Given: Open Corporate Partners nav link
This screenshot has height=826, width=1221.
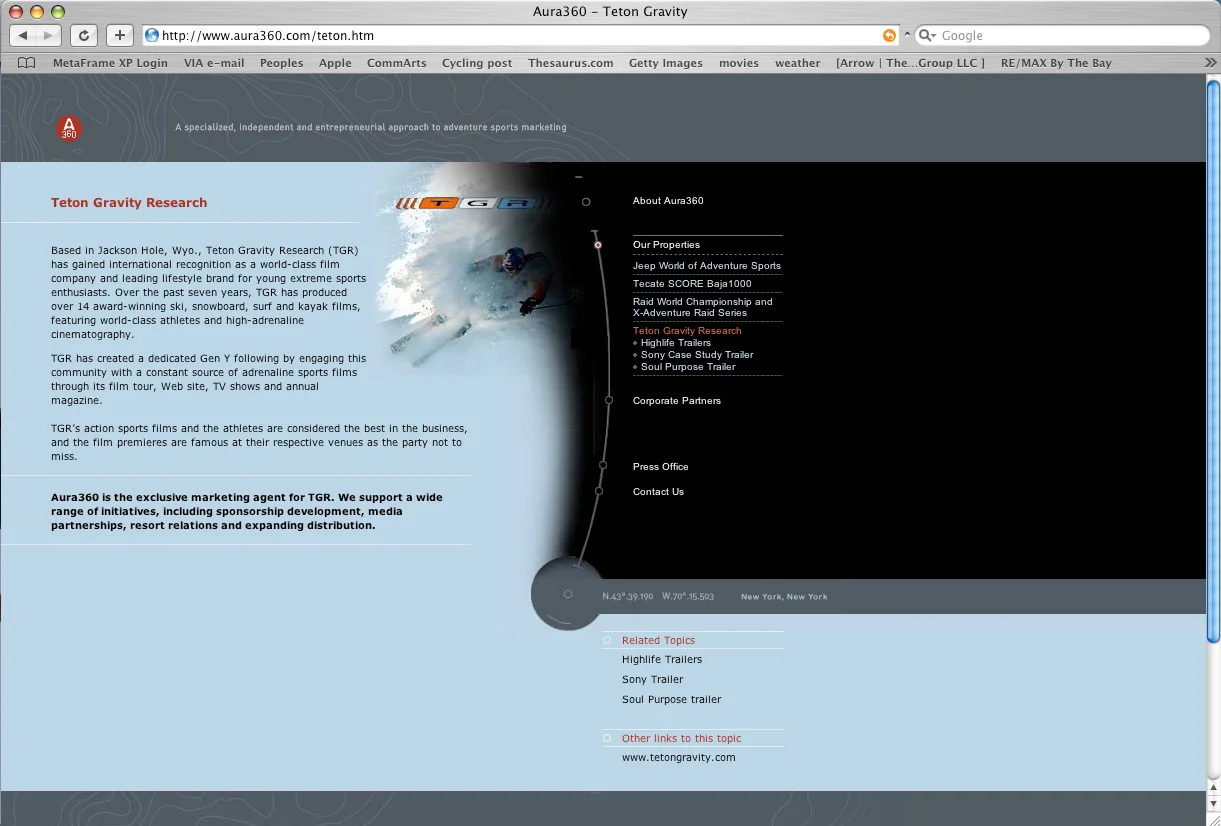Looking at the screenshot, I should tap(677, 401).
